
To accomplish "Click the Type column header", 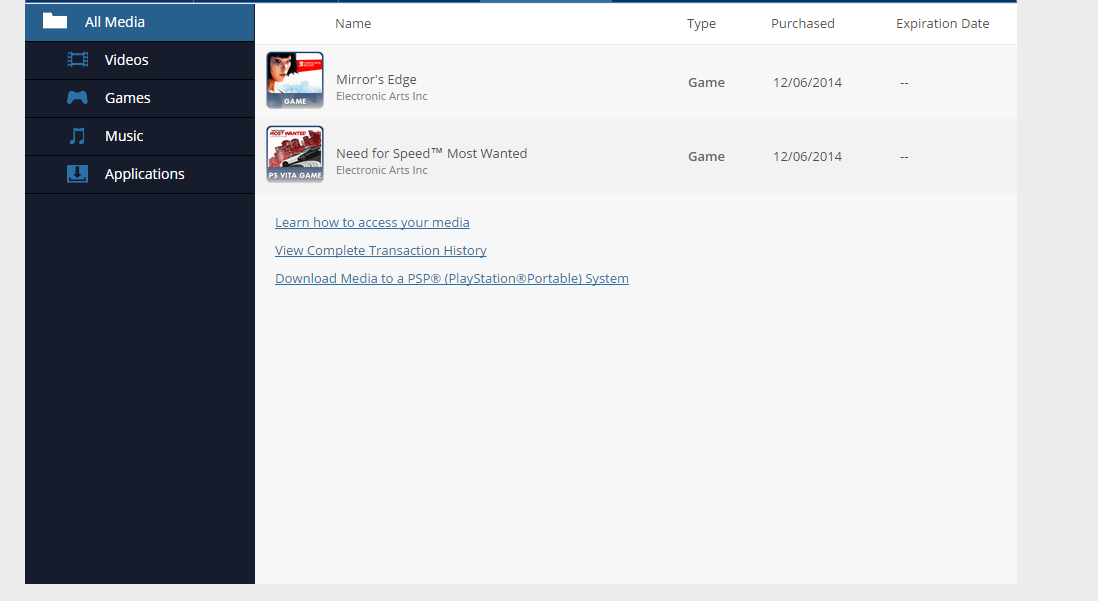I will click(x=701, y=24).
